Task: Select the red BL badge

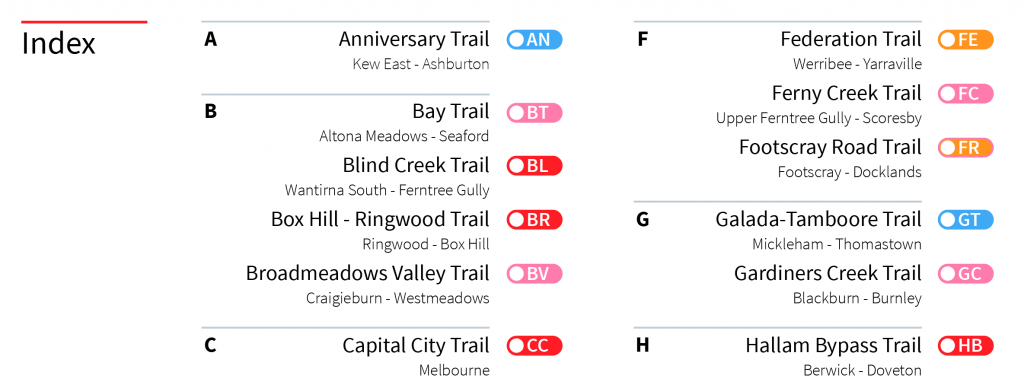Action: pyautogui.click(x=534, y=166)
